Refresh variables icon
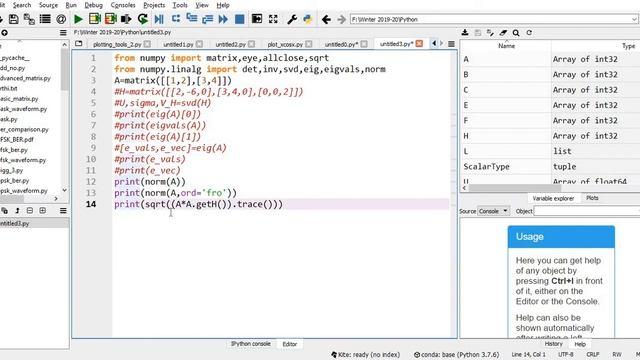 (x=529, y=33)
